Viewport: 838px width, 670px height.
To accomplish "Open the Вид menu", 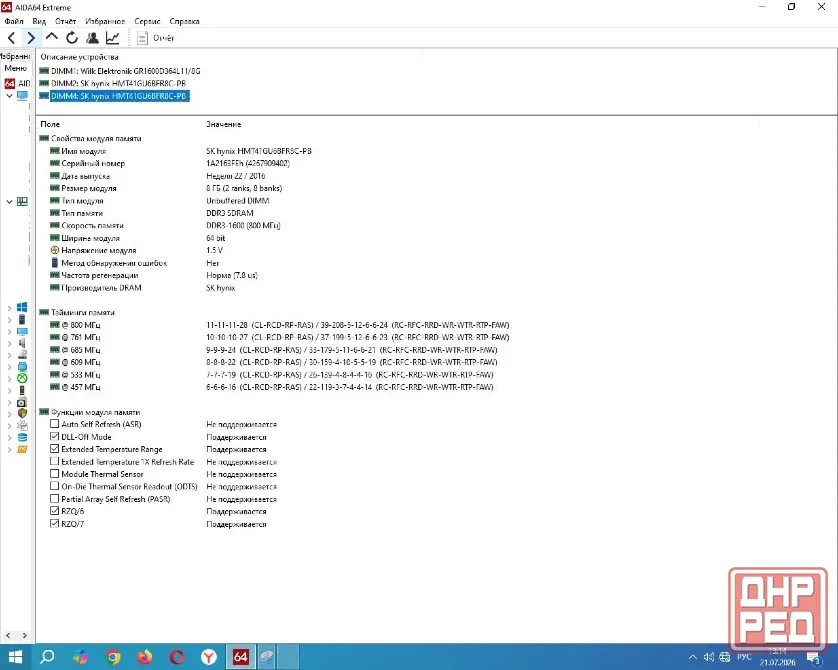I will (39, 21).
